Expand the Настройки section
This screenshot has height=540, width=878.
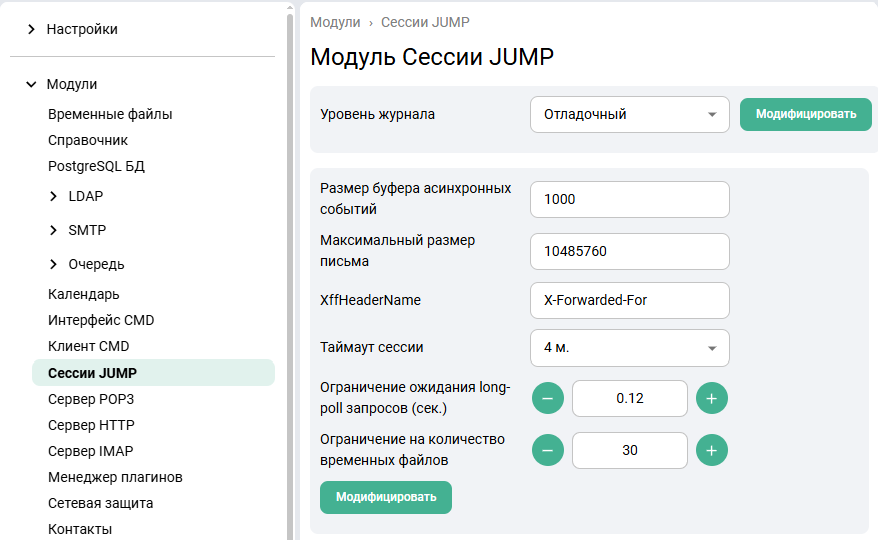coord(32,29)
